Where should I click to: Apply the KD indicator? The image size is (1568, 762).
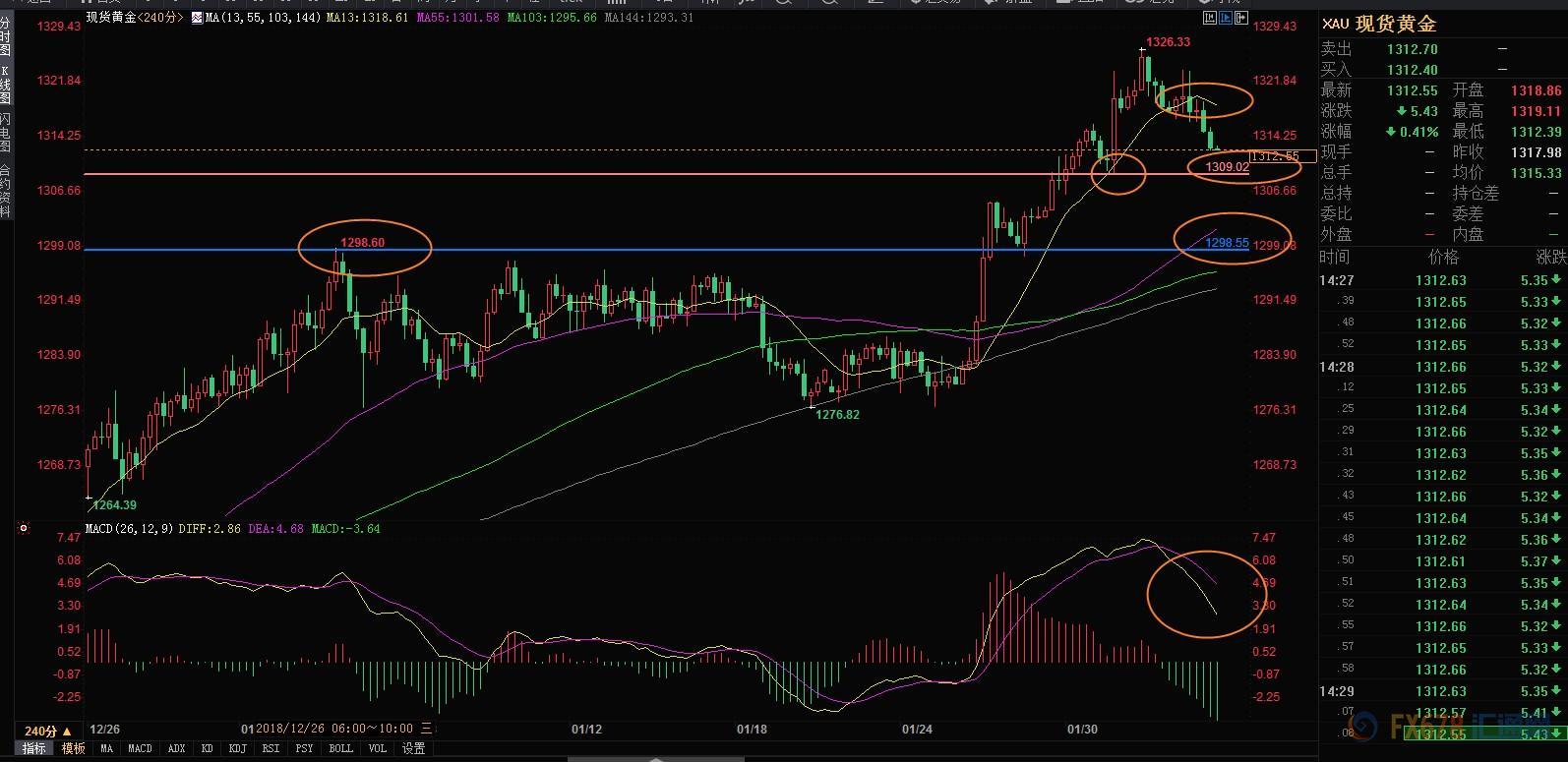point(208,749)
